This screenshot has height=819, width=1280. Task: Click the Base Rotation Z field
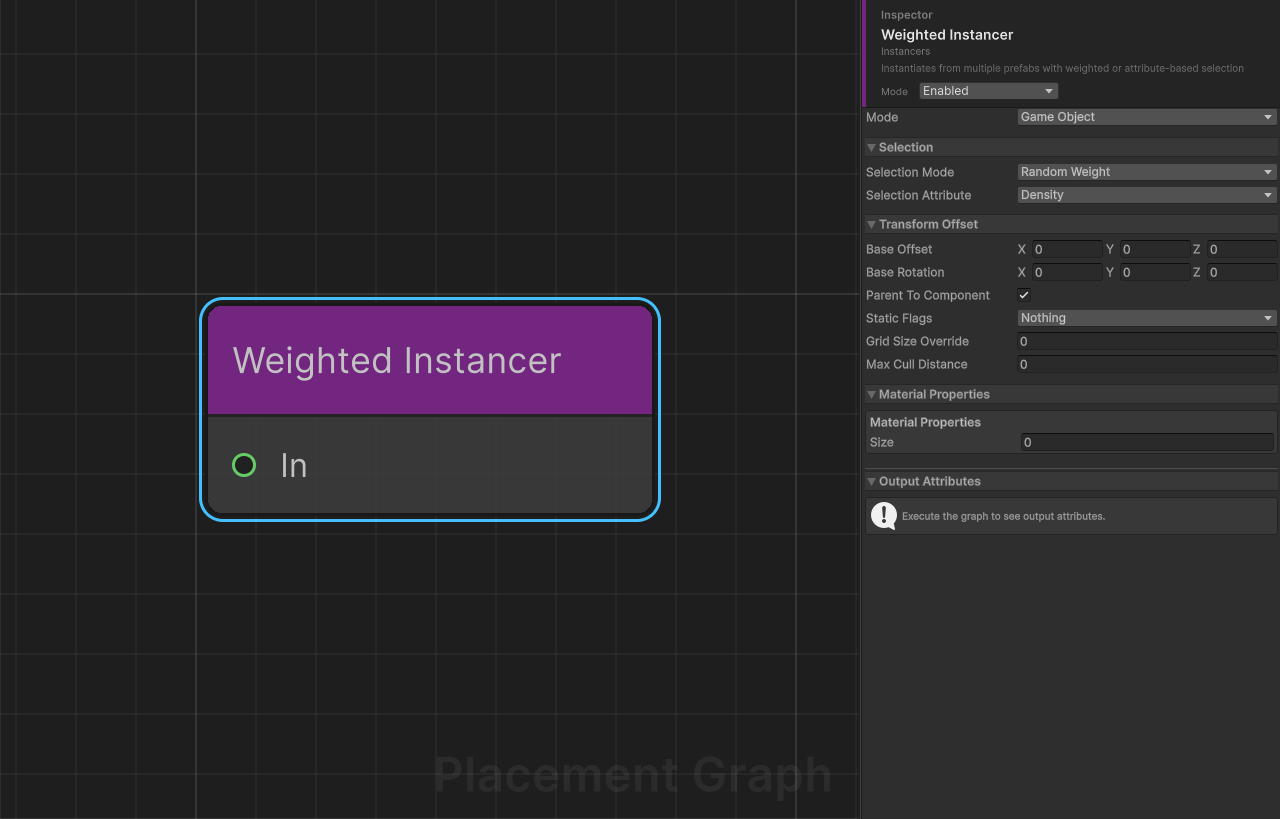click(1242, 272)
